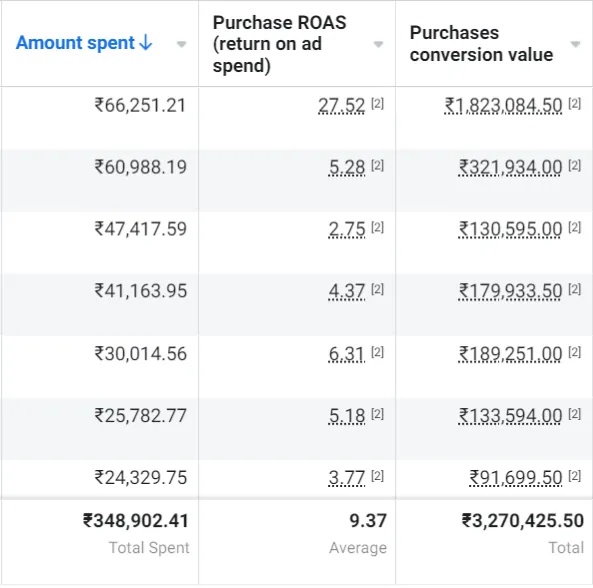Open the Amount spent column dropdown arrow
Screen dimensions: 593x588
[x=182, y=45]
